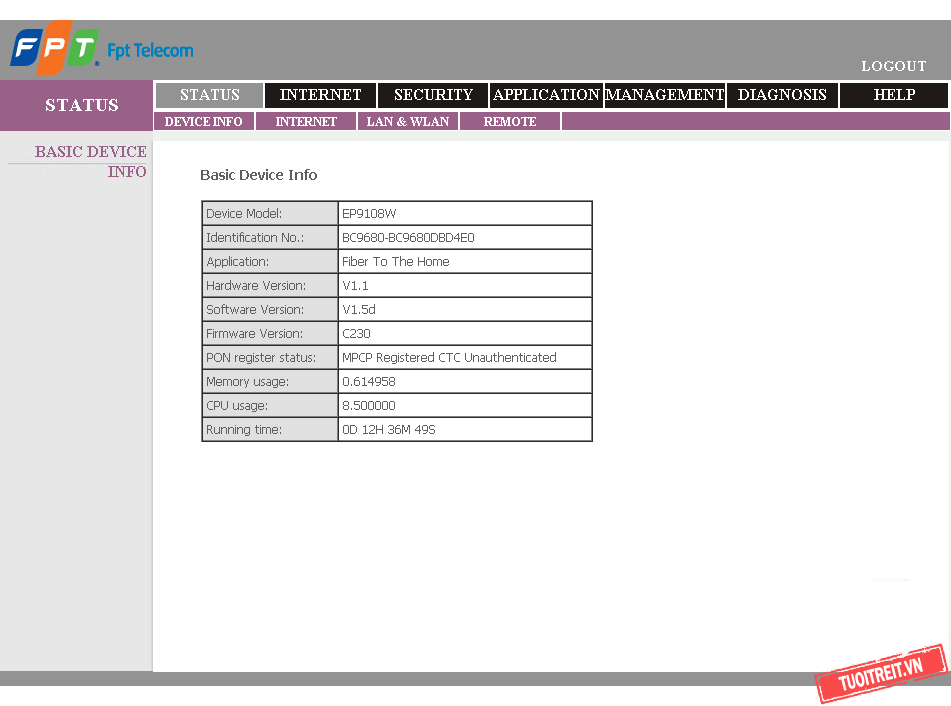Select the STATUS main navigation tab
The image size is (951, 706).
[x=209, y=95]
